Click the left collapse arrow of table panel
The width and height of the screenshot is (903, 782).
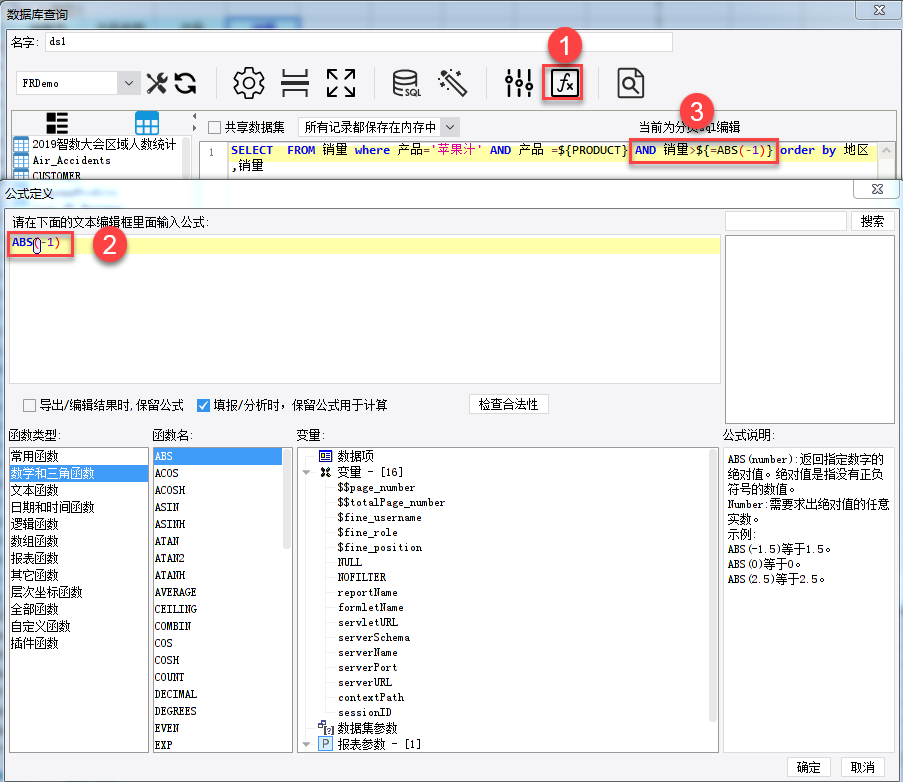(195, 116)
